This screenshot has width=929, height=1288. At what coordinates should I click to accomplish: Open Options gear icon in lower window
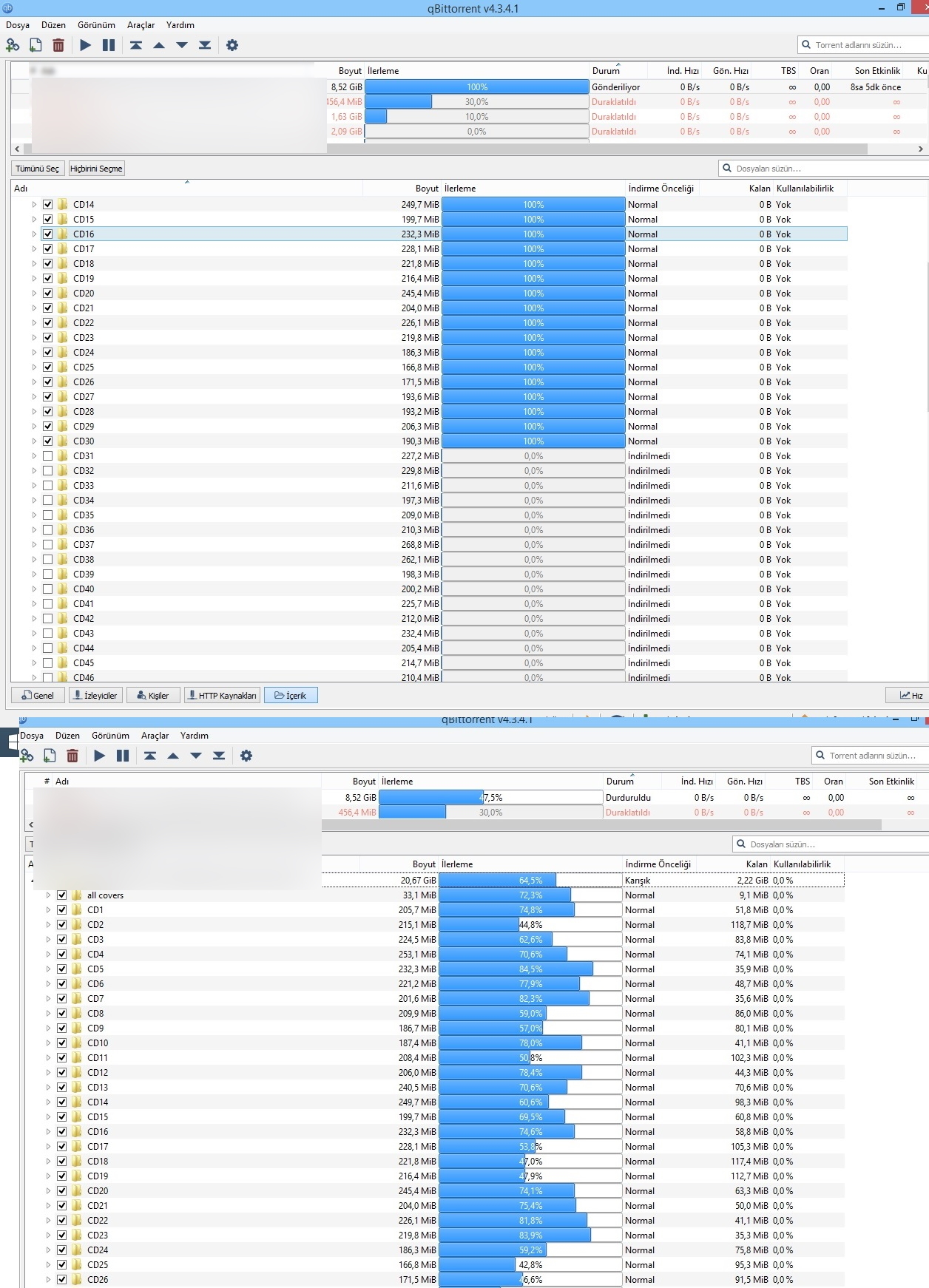(246, 756)
